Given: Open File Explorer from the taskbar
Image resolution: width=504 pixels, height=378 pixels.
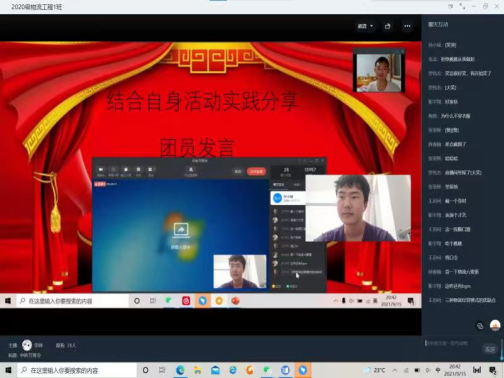Looking at the screenshot, I should pyautogui.click(x=198, y=370).
